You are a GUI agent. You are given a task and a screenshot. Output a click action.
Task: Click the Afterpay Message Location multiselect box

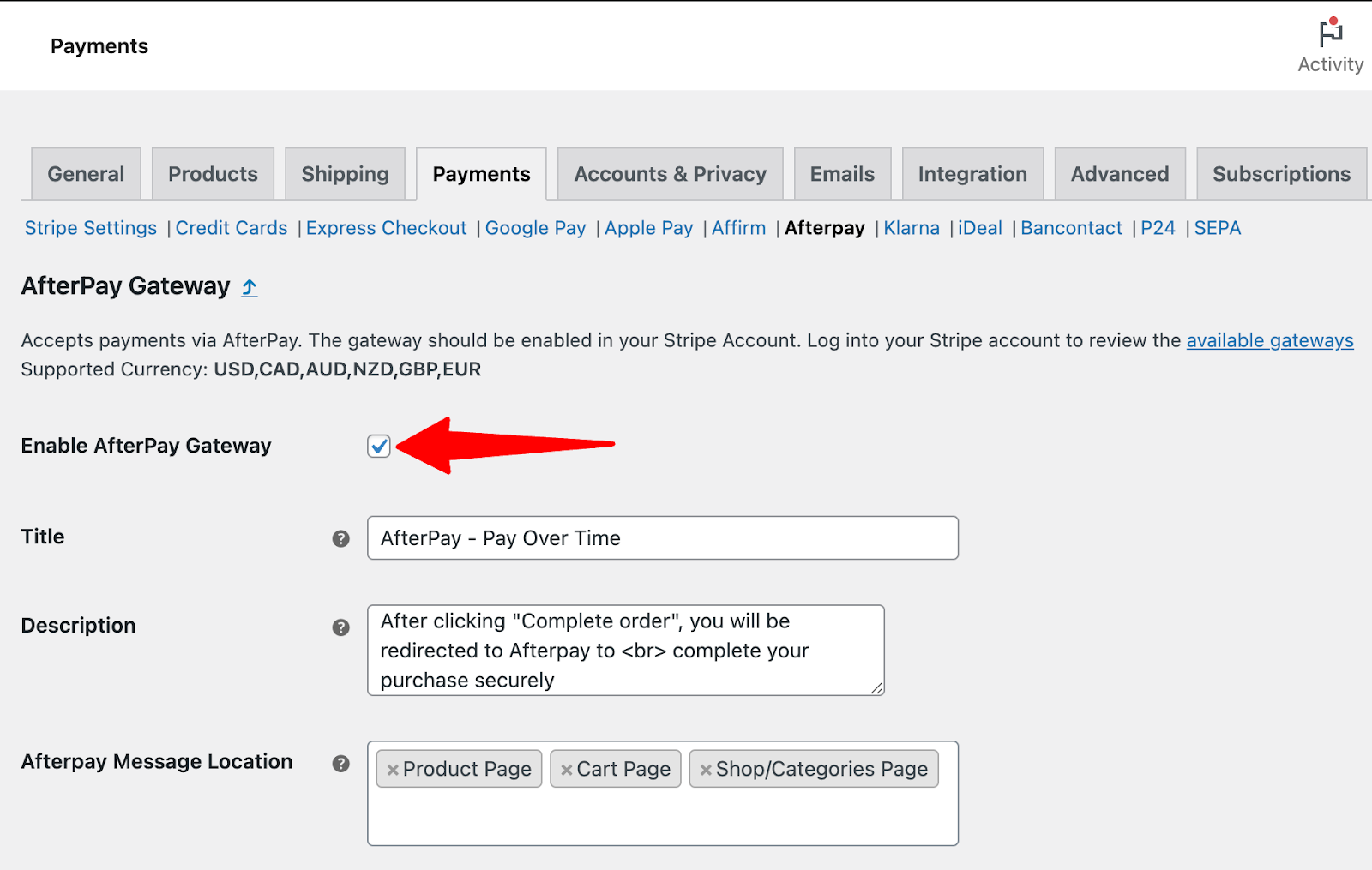(x=663, y=794)
